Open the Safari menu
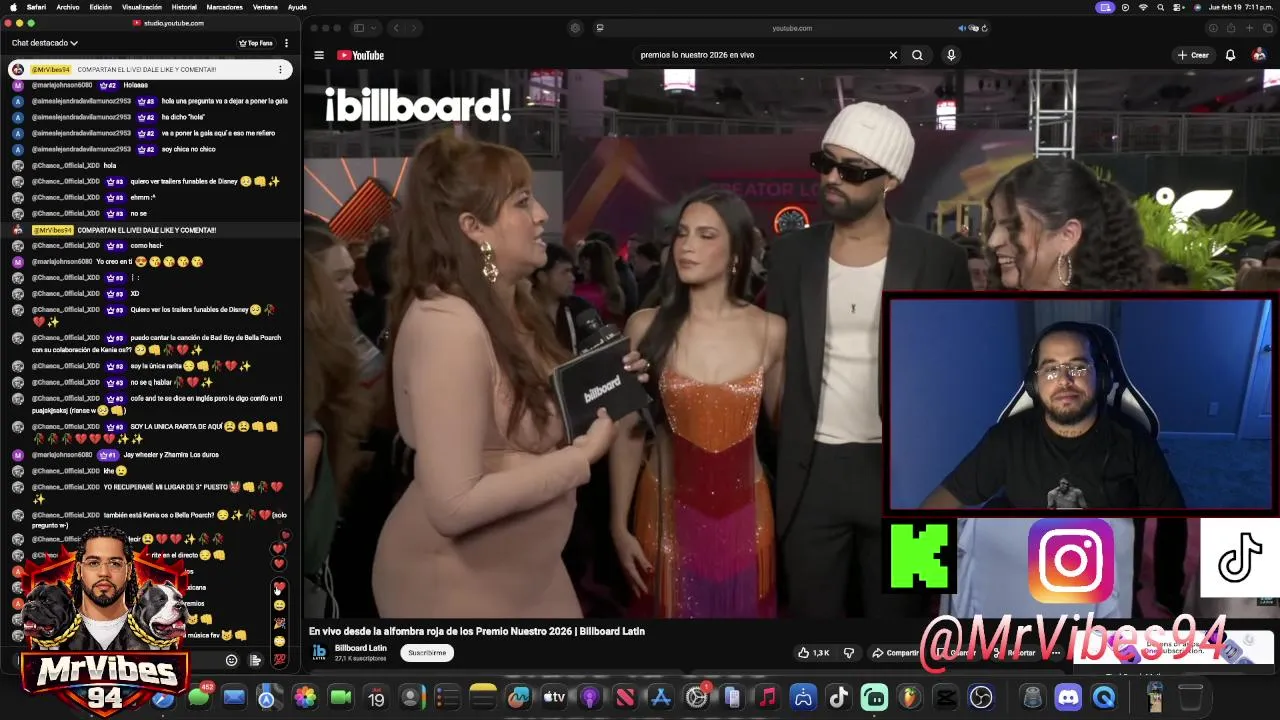1280x720 pixels. (36, 7)
